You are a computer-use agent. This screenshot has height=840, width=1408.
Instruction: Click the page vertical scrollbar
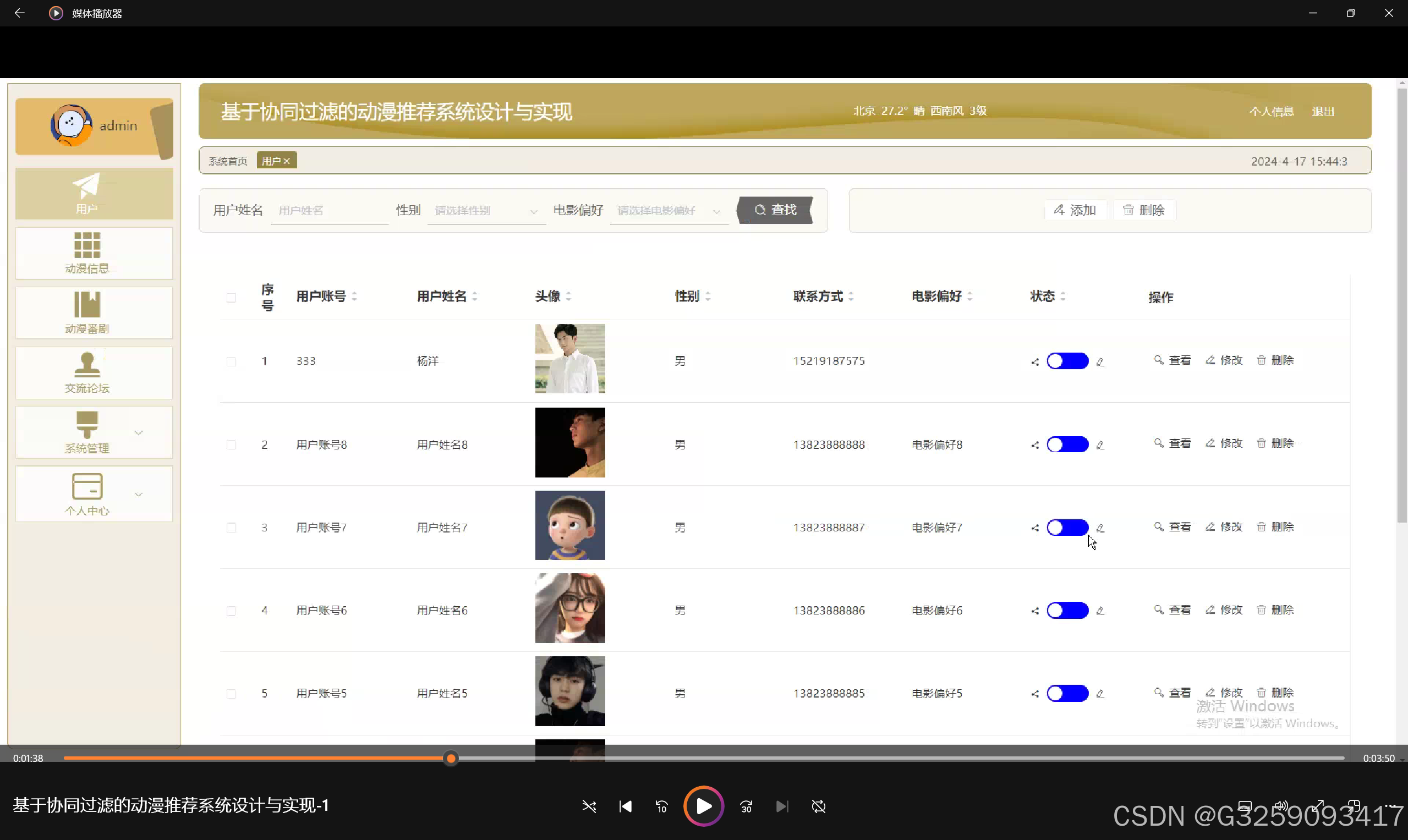(1402, 306)
